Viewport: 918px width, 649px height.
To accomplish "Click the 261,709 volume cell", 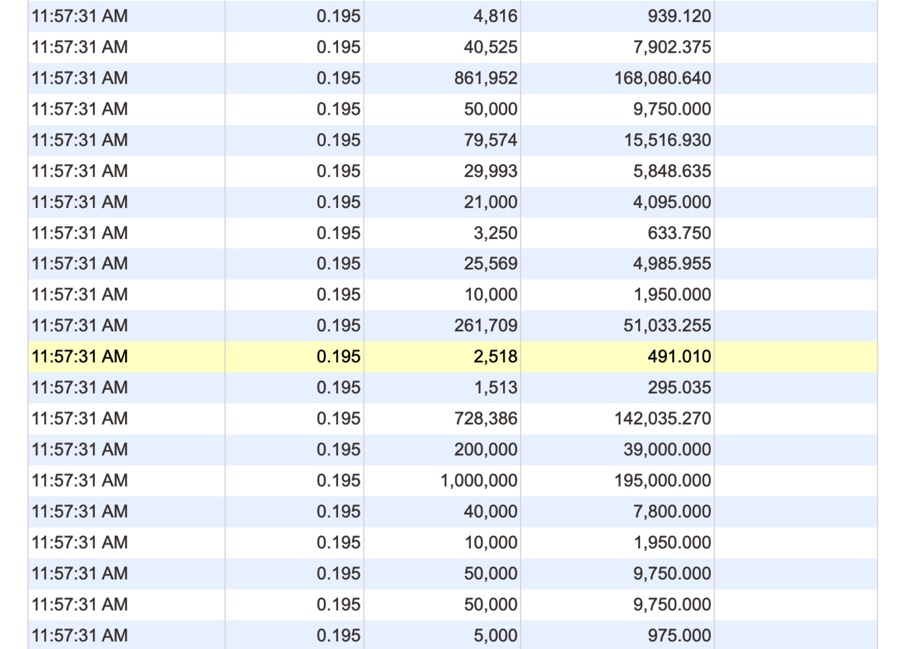I will (486, 326).
